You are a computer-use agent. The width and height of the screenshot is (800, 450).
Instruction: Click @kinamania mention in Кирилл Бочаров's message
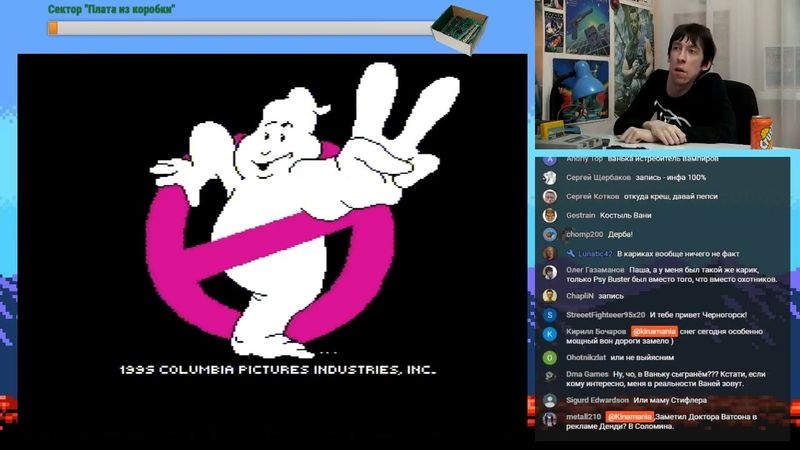coord(654,331)
